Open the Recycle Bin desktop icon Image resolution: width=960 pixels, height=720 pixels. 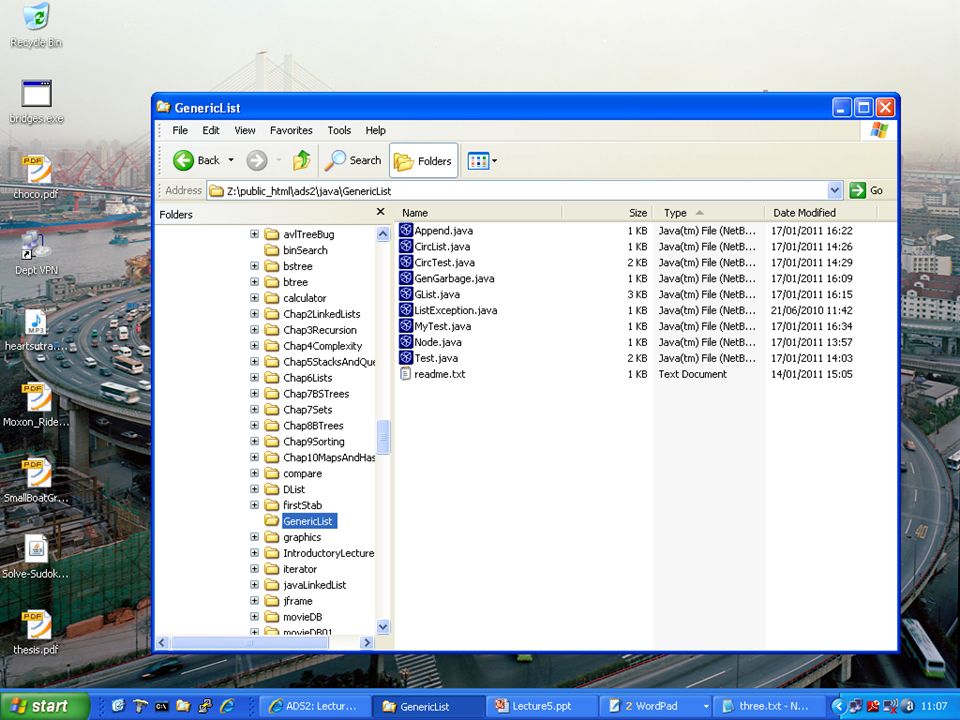36,25
